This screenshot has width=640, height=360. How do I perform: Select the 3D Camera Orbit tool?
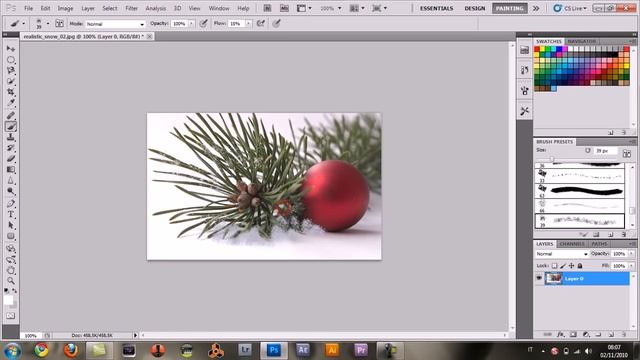click(11, 259)
